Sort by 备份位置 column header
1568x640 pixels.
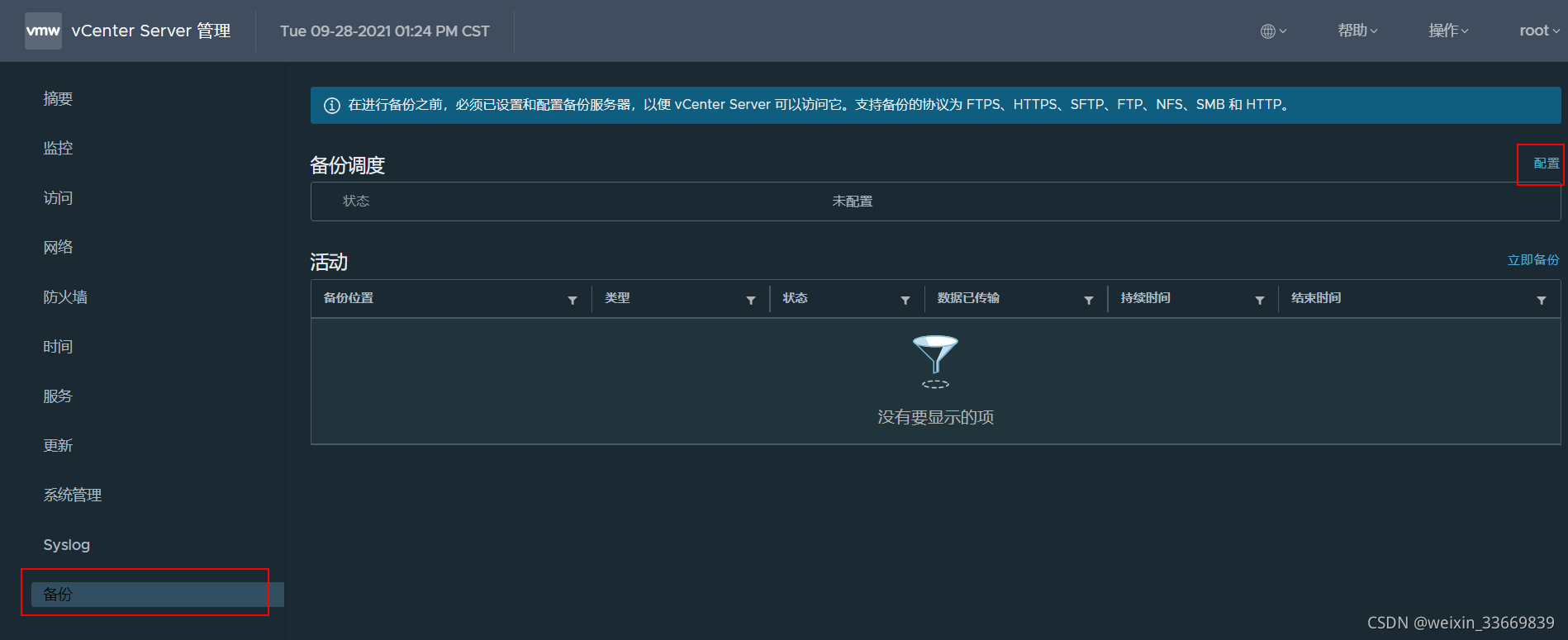(349, 298)
